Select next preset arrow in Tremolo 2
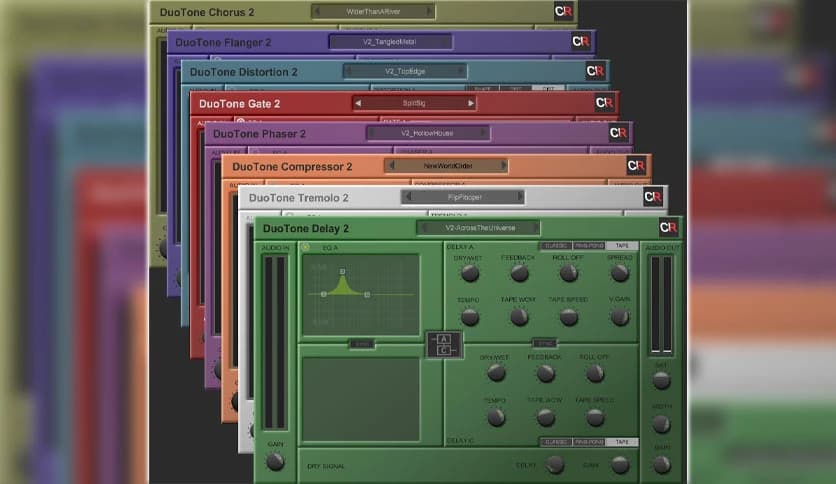836x484 pixels. coord(520,197)
